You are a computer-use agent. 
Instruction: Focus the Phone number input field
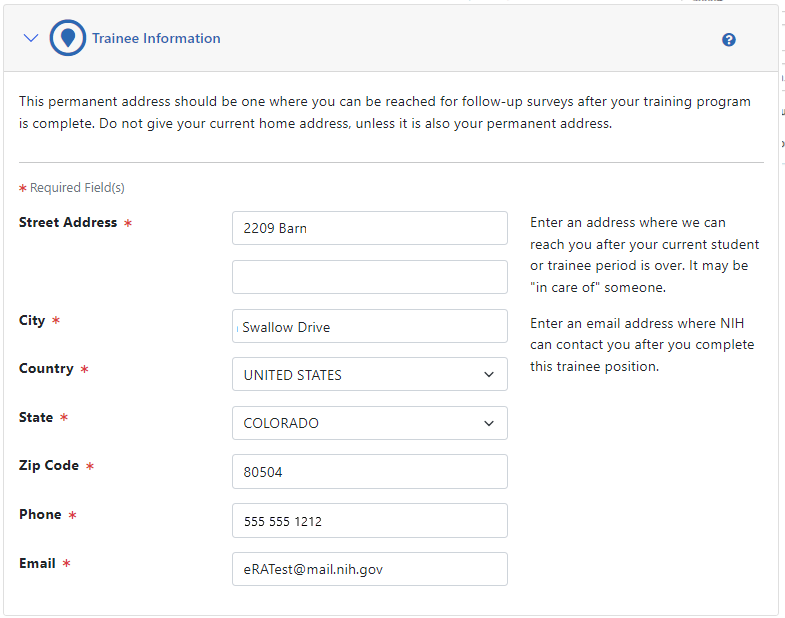(369, 521)
